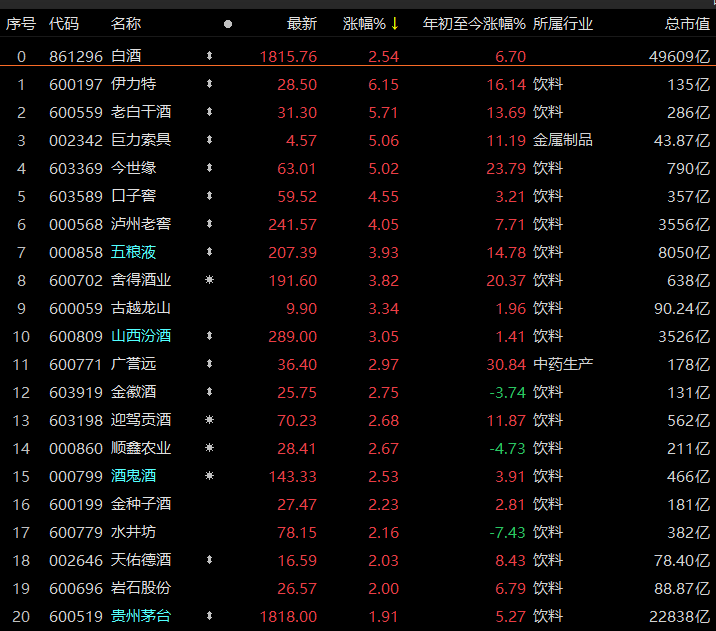
Task: Open stock 金种子酒
Action: click(x=141, y=504)
